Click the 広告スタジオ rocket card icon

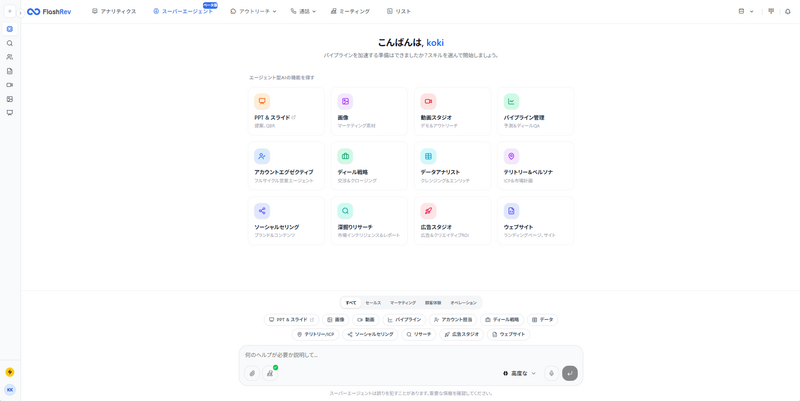(x=428, y=211)
